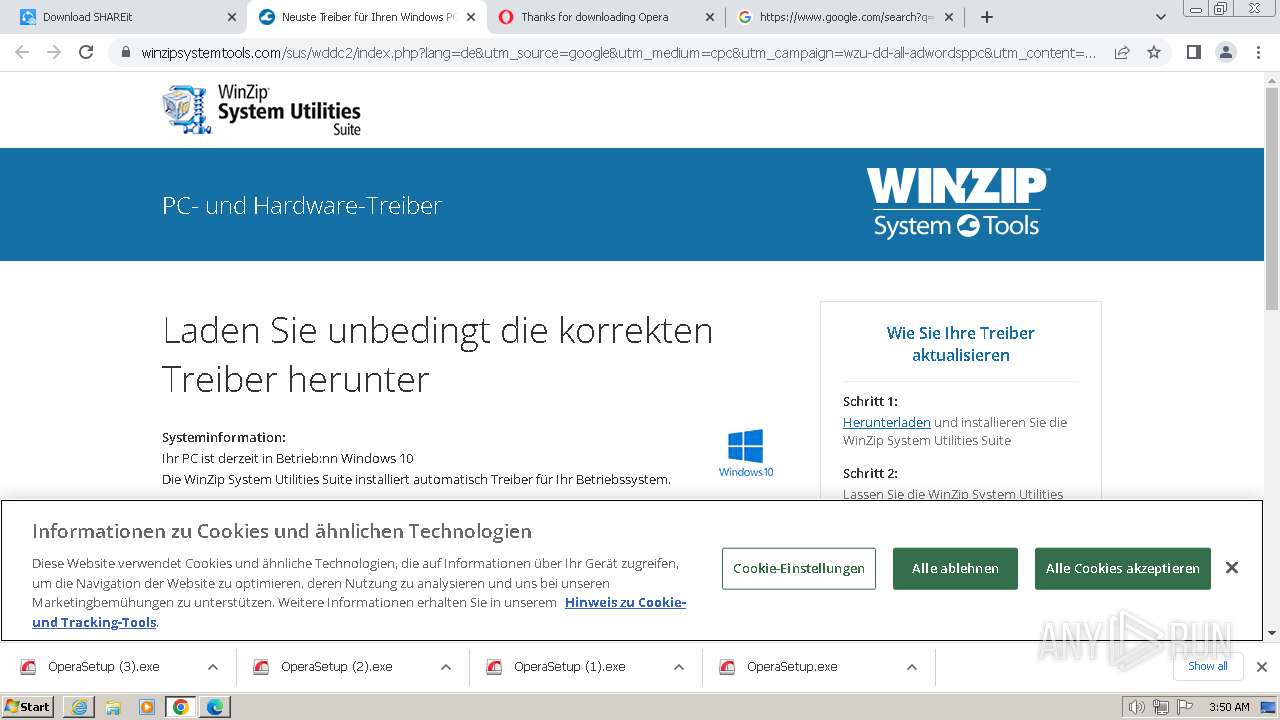
Task: Reload the current page
Action: click(x=86, y=52)
